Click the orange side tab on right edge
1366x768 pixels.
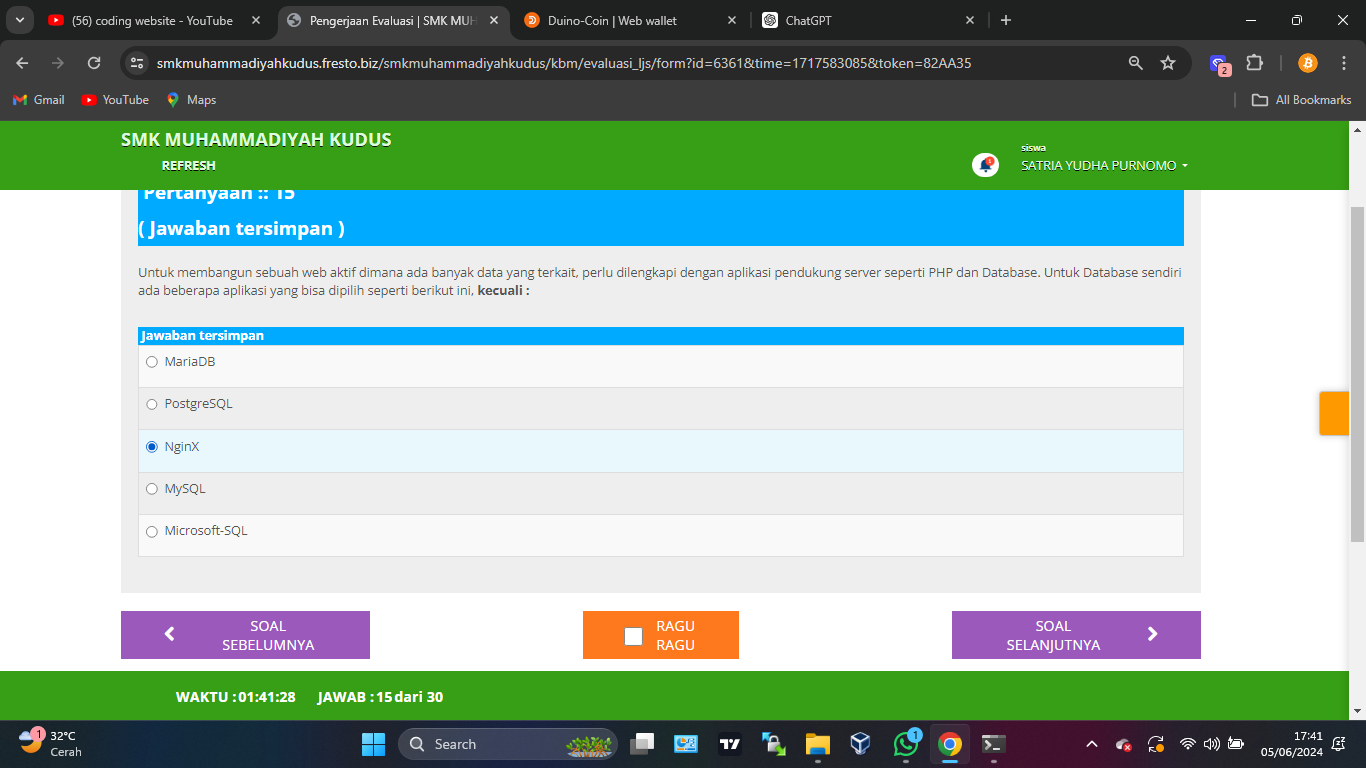point(1334,413)
